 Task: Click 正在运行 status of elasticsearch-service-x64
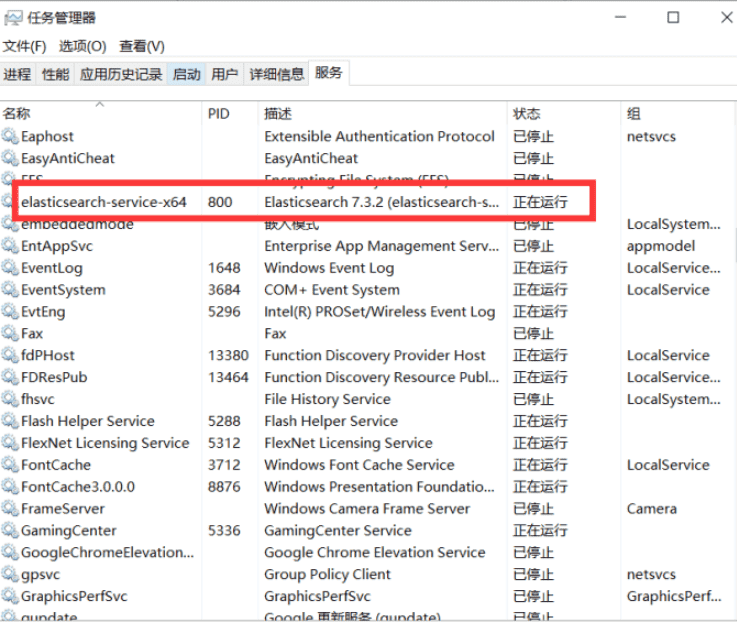click(x=540, y=202)
